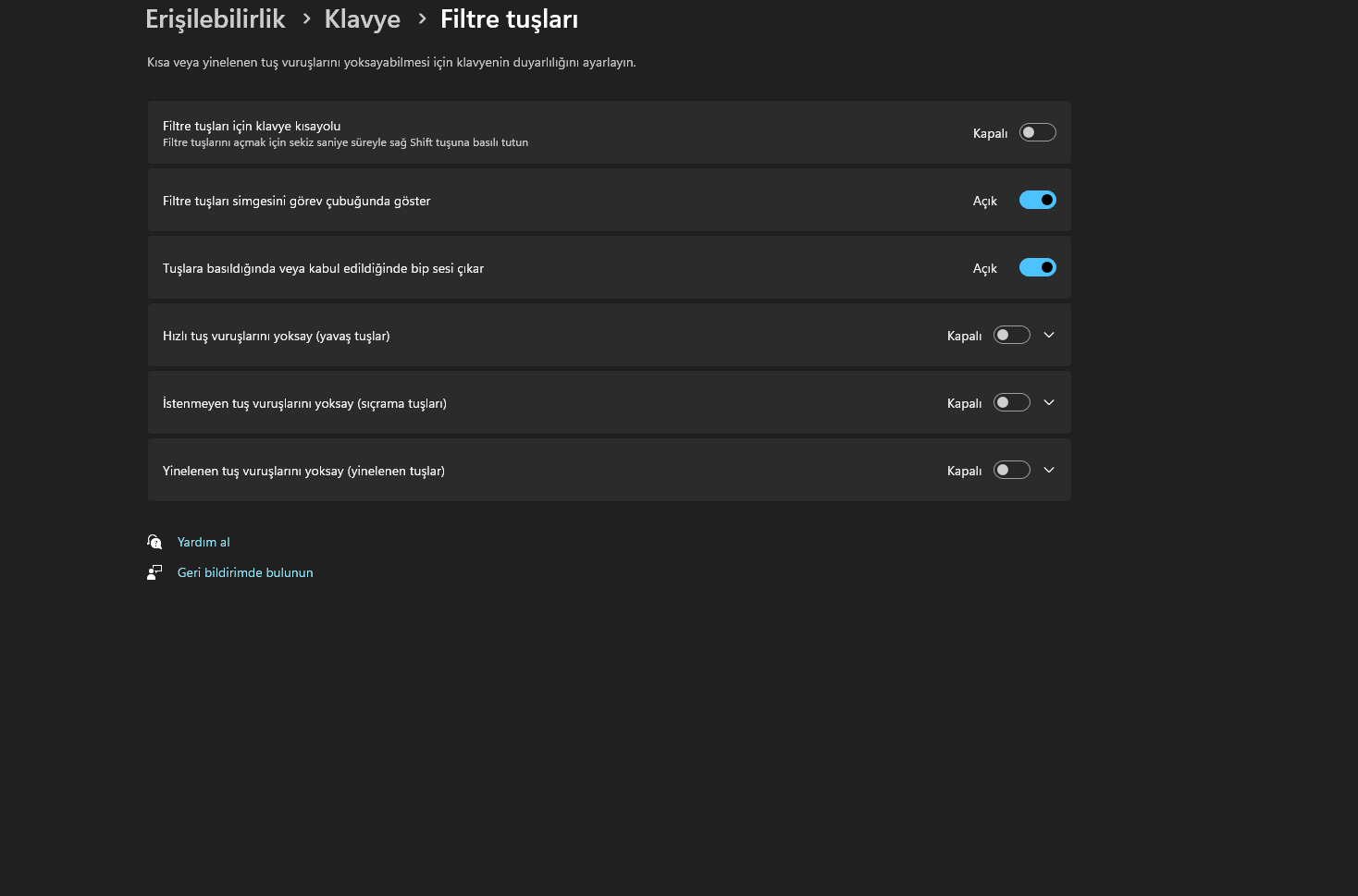This screenshot has width=1358, height=896.
Task: Disable the bip sesi çıkar toggle
Action: tap(1037, 267)
